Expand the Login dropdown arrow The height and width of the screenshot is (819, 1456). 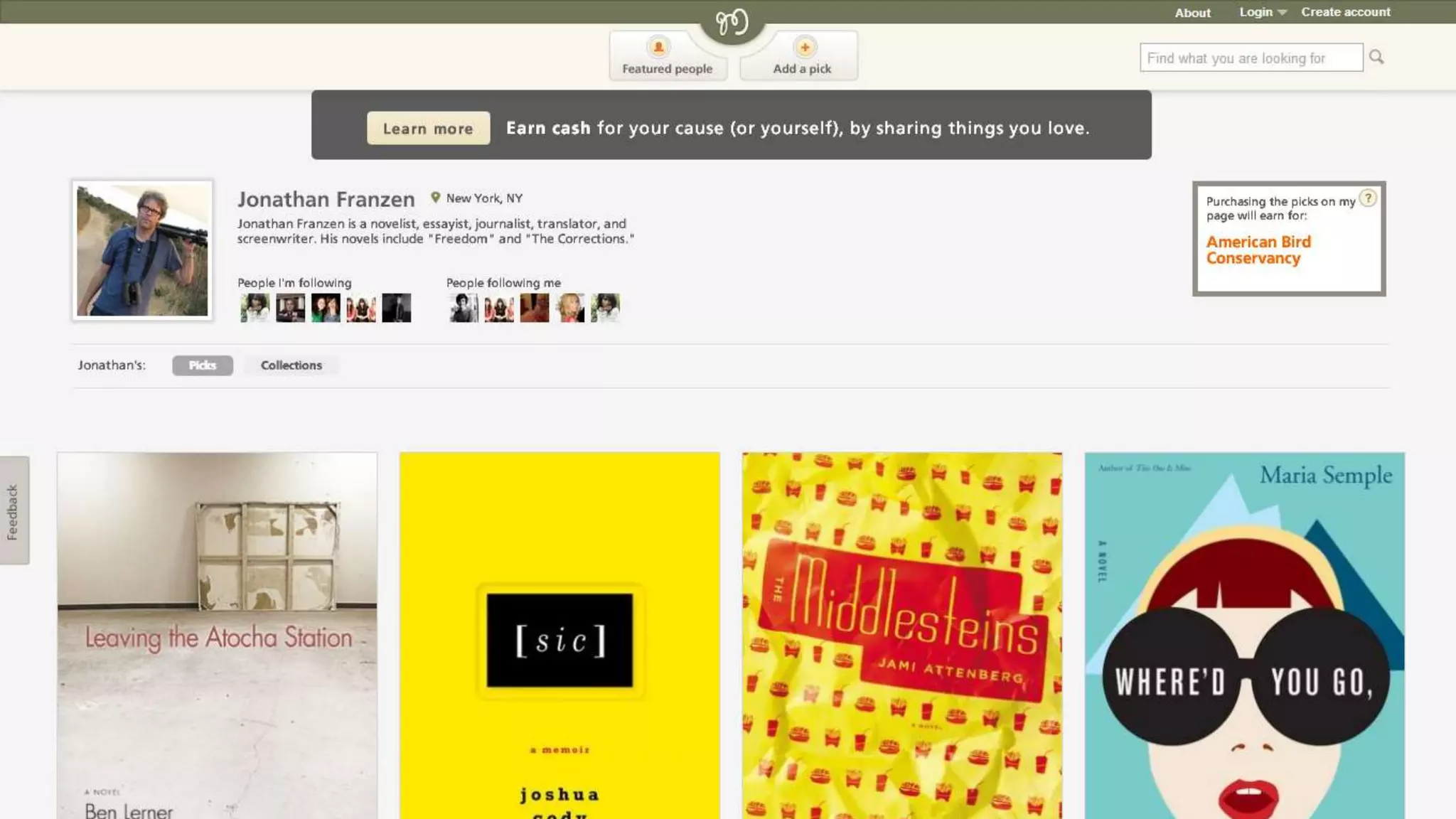[x=1282, y=13]
